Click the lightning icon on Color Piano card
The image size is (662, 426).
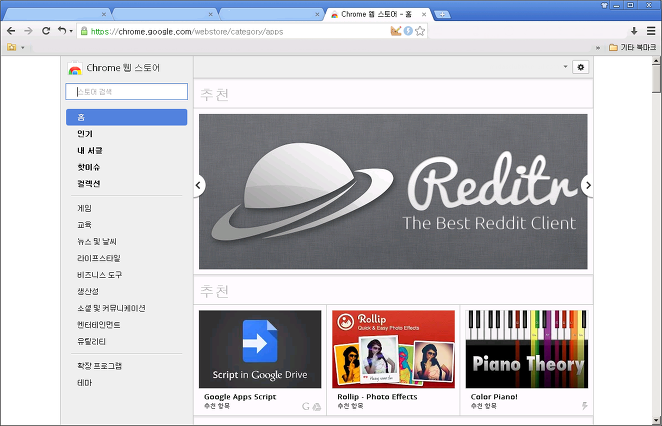click(x=585, y=406)
